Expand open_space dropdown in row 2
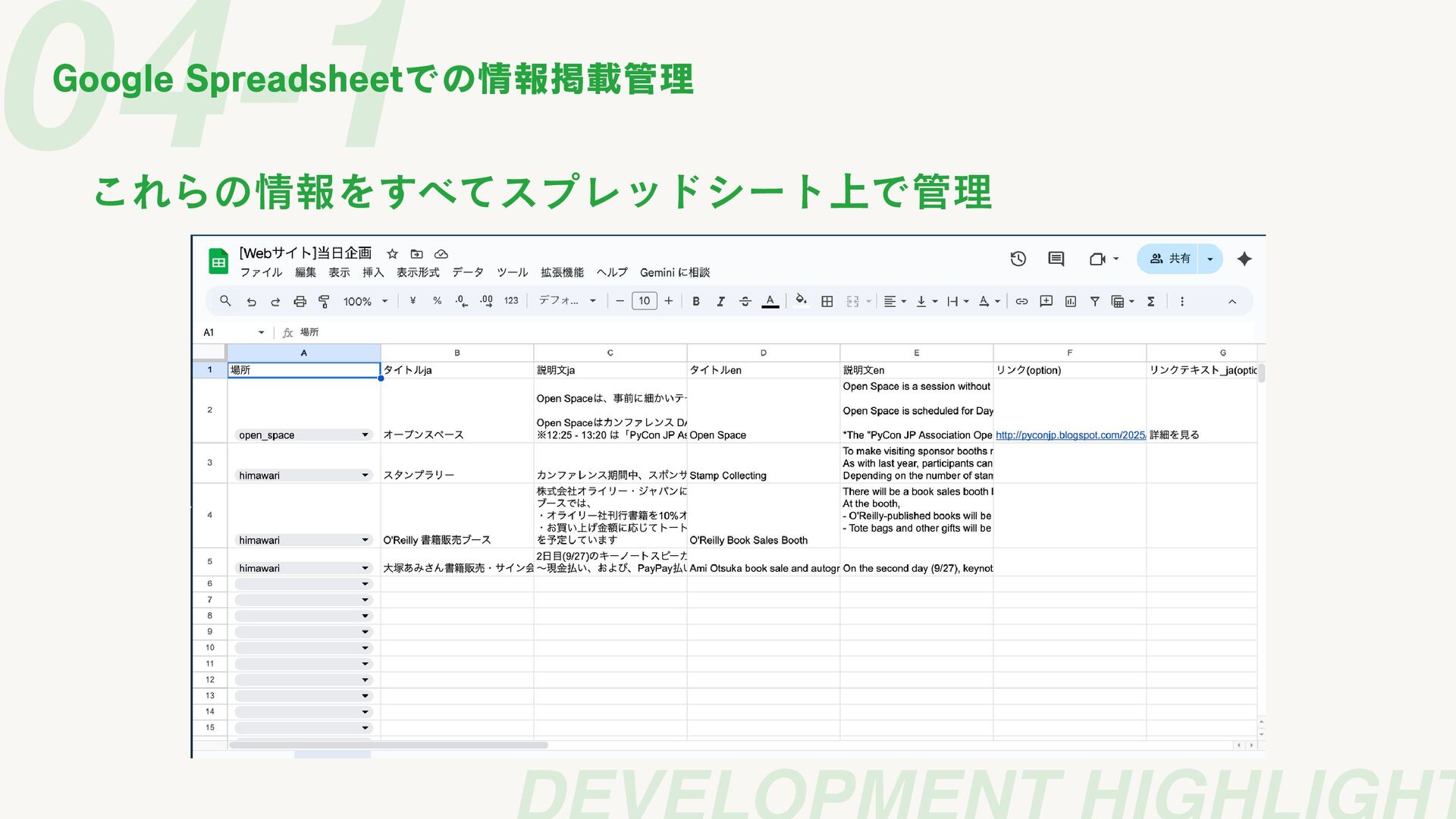 tap(365, 435)
